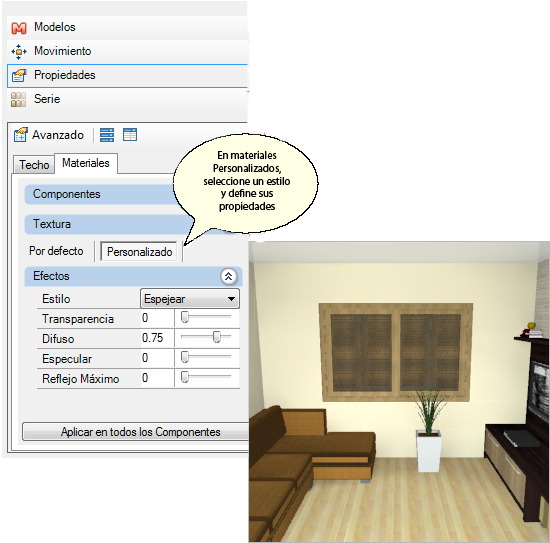Select the Movimiento arrows icon
Screen dimensions: 550x543
point(19,52)
